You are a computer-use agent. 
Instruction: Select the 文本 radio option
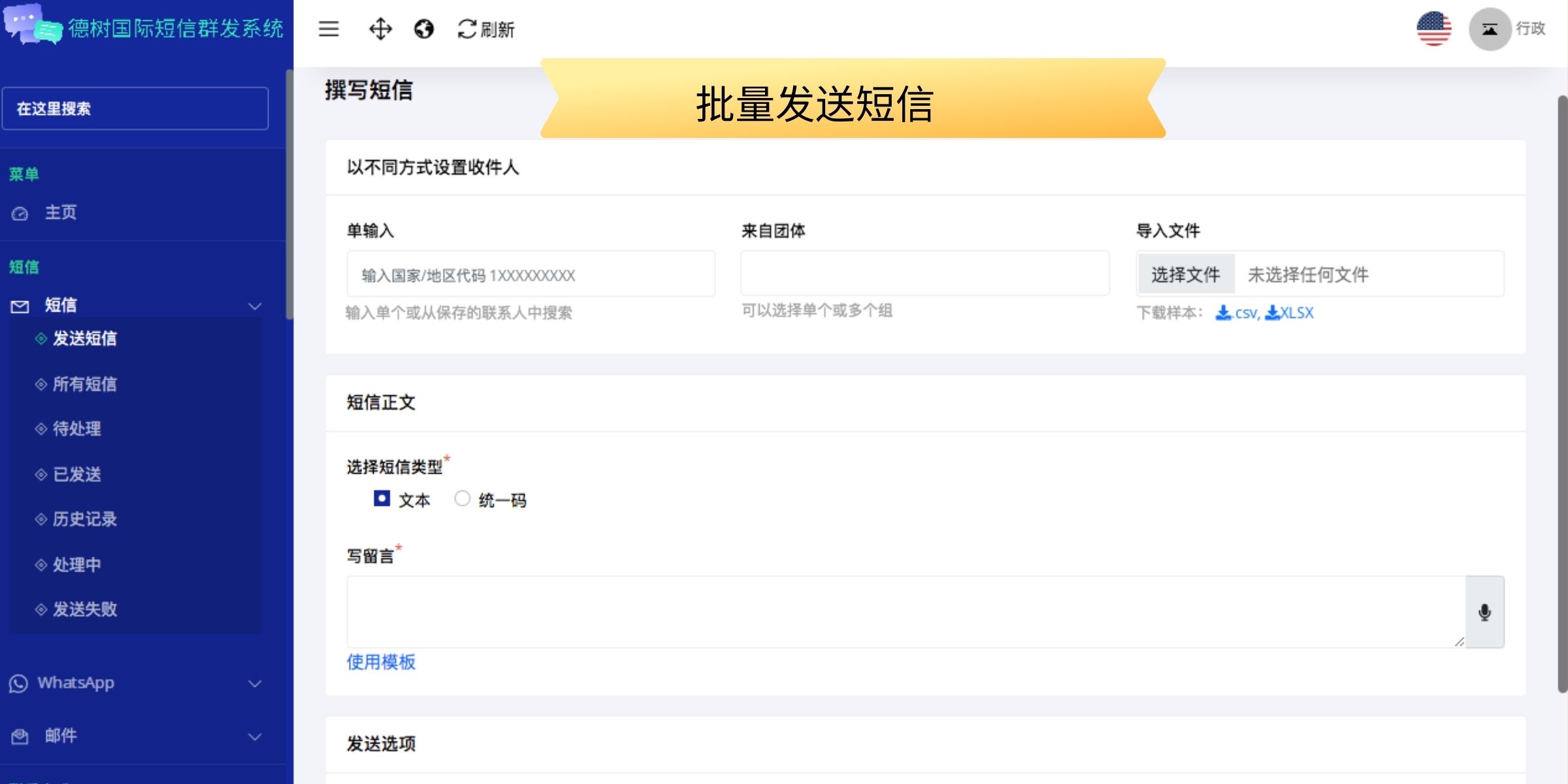point(382,499)
